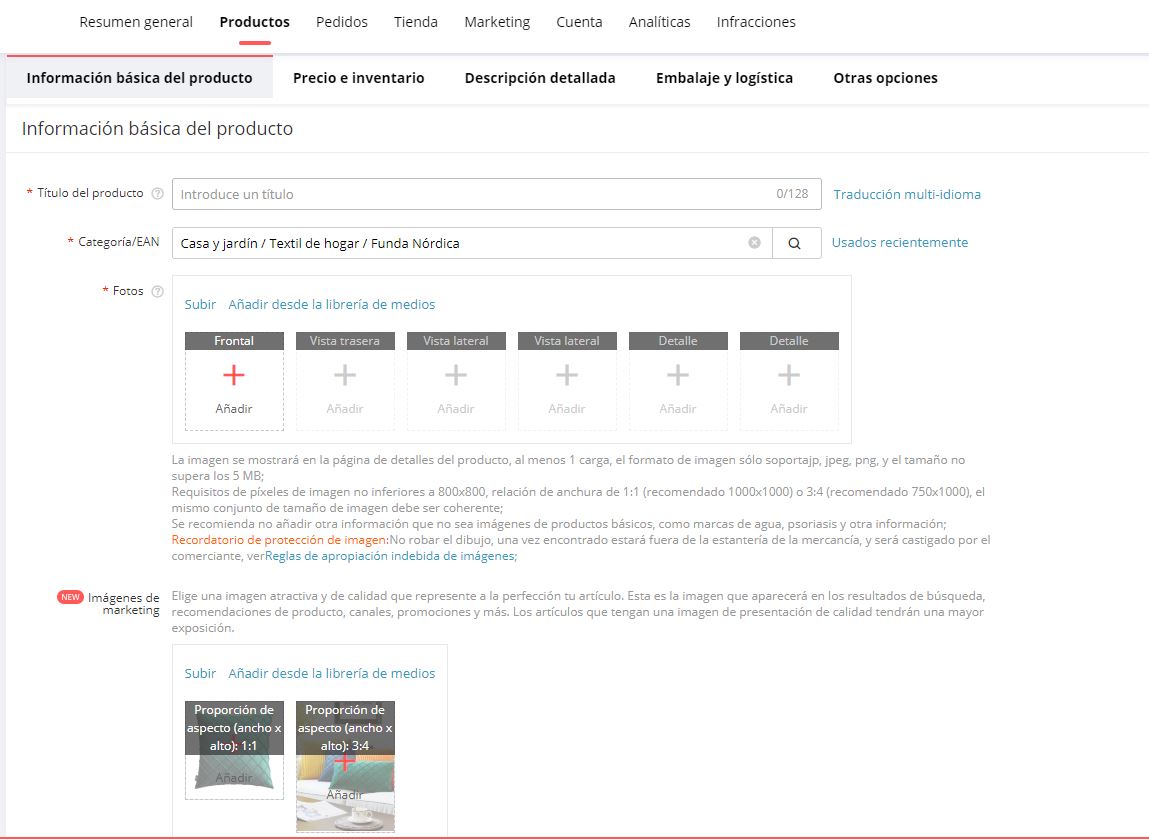Go to Pedidos menu
This screenshot has width=1149, height=840.
341,22
